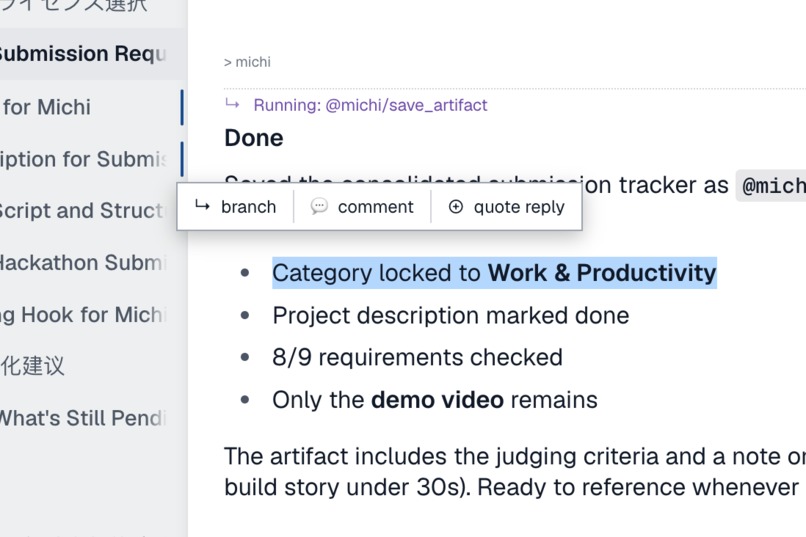Viewport: 806px width, 537px height.
Task: Click the arrow icon before Running label
Action: pos(232,104)
